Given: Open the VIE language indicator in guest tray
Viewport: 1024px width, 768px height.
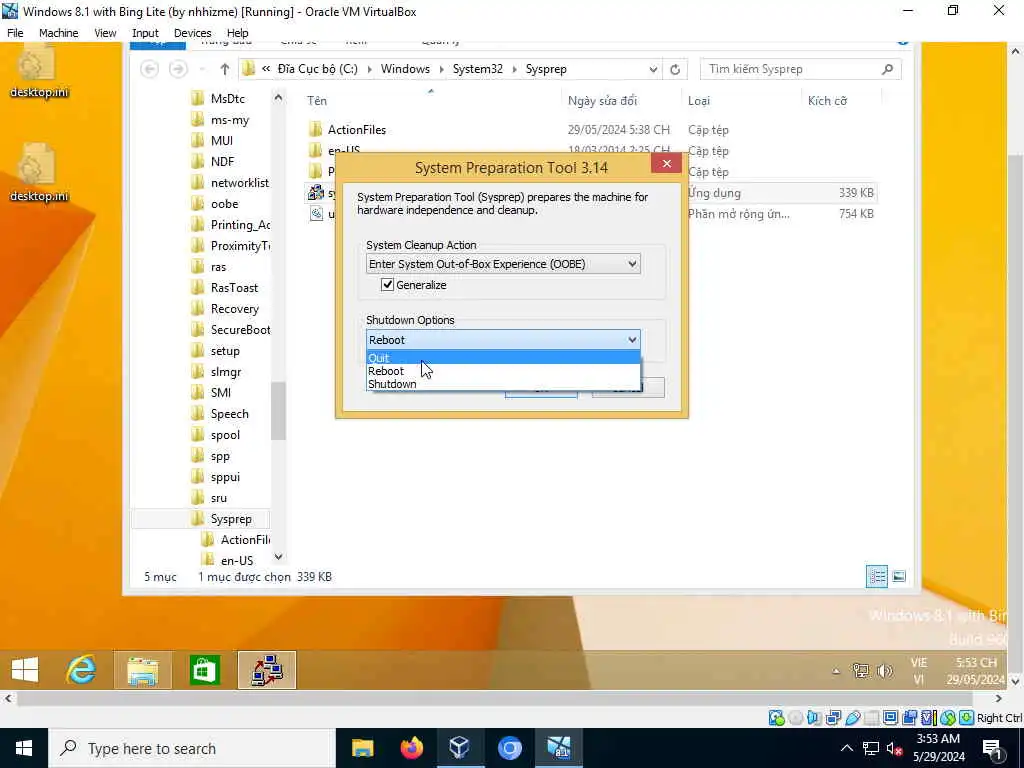Looking at the screenshot, I should (x=919, y=662).
